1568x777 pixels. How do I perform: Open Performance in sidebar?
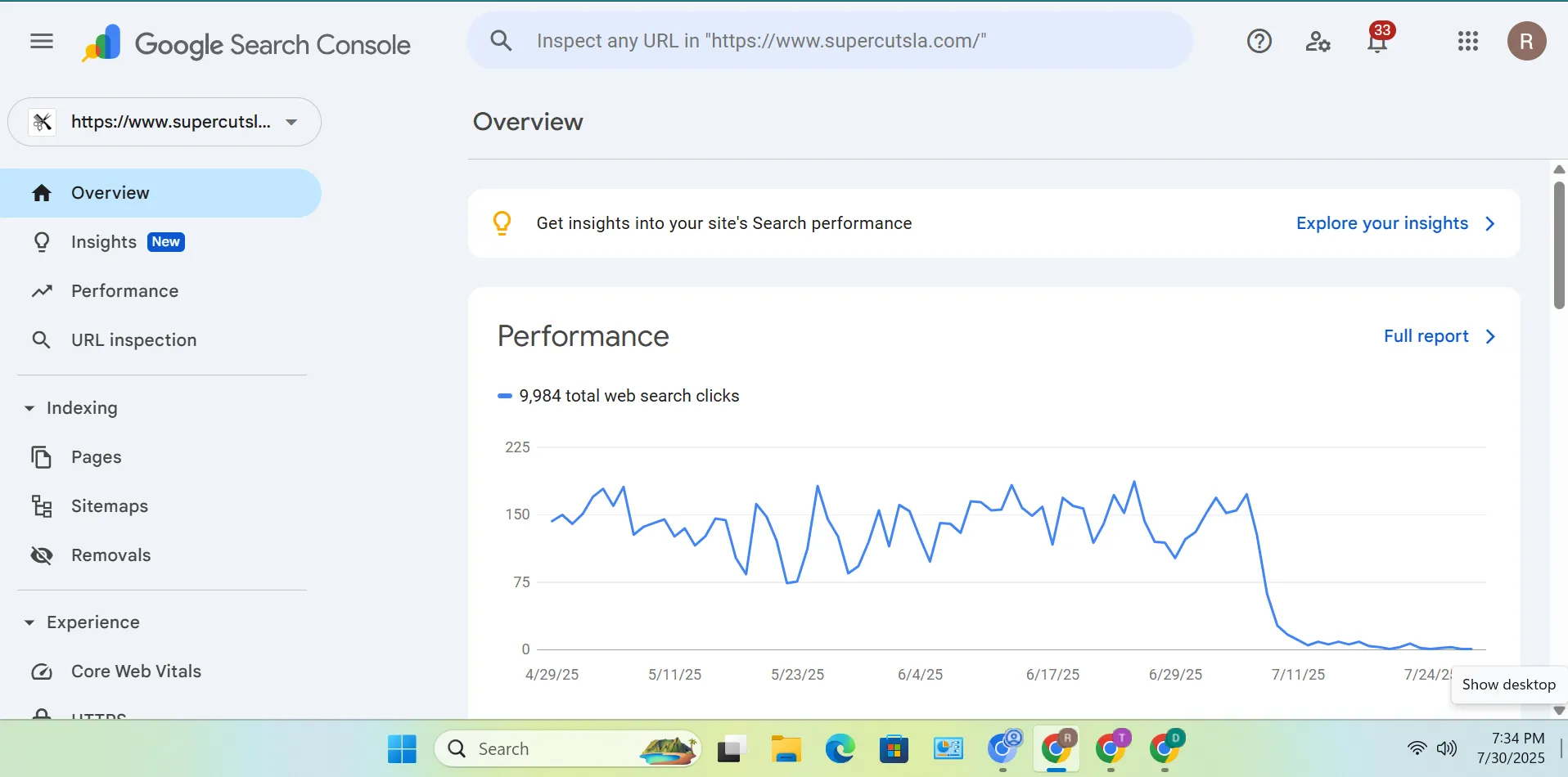tap(160, 291)
